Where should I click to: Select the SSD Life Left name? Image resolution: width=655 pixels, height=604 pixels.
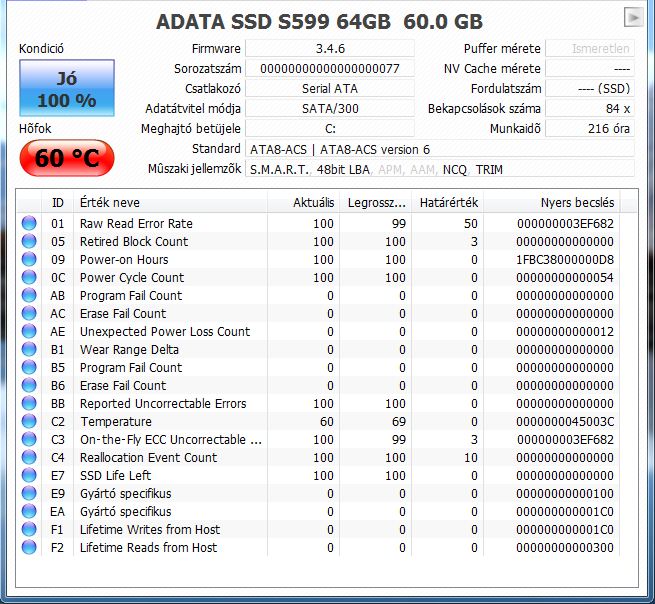pyautogui.click(x=115, y=475)
